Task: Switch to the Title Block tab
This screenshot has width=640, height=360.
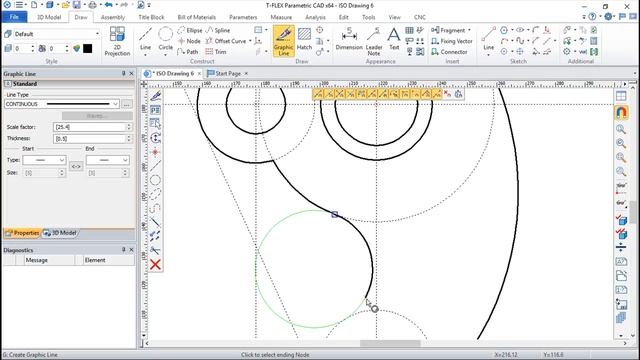Action: (151, 17)
